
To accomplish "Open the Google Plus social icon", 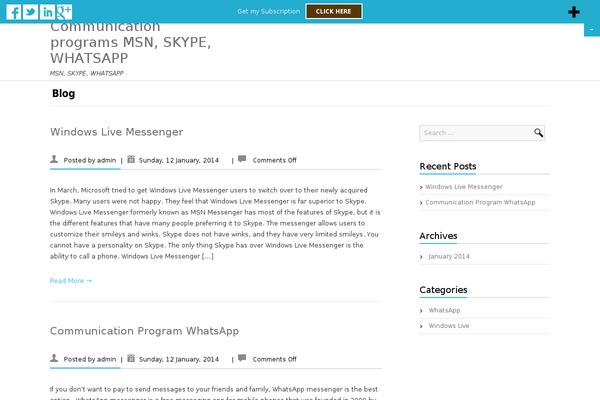I will (x=64, y=12).
